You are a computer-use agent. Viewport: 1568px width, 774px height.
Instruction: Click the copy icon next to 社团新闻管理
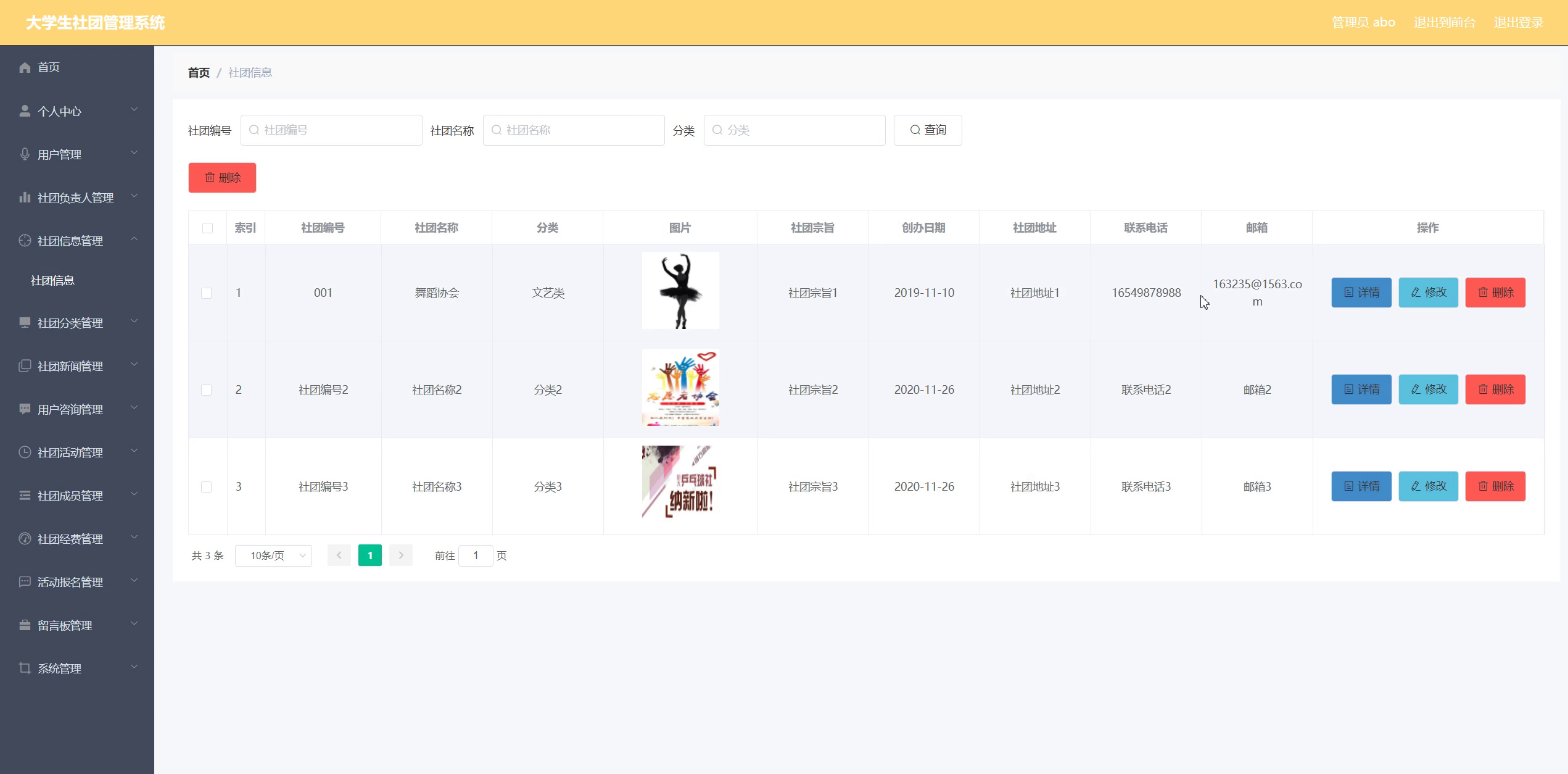click(x=25, y=366)
